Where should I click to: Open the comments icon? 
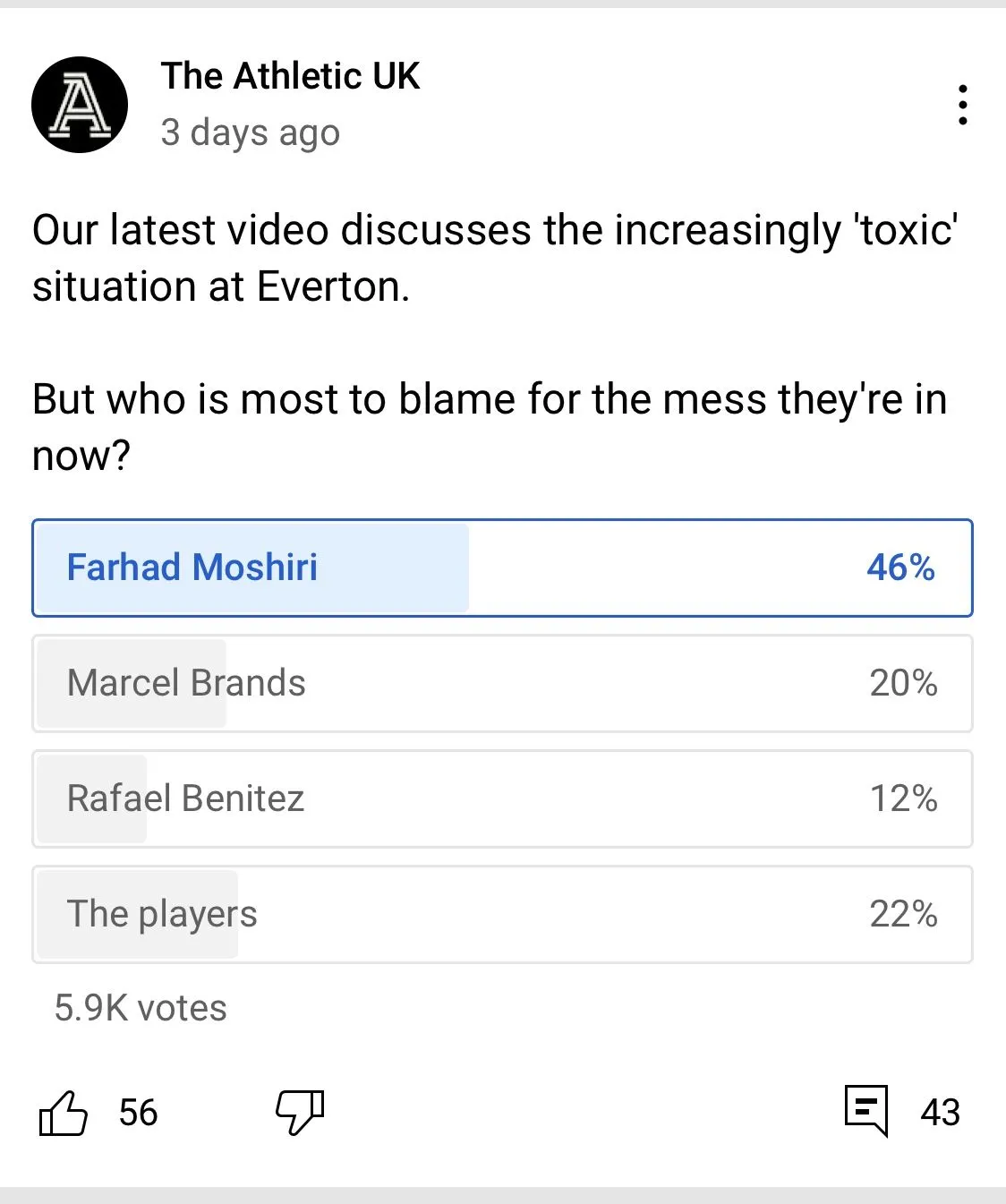coord(866,1111)
